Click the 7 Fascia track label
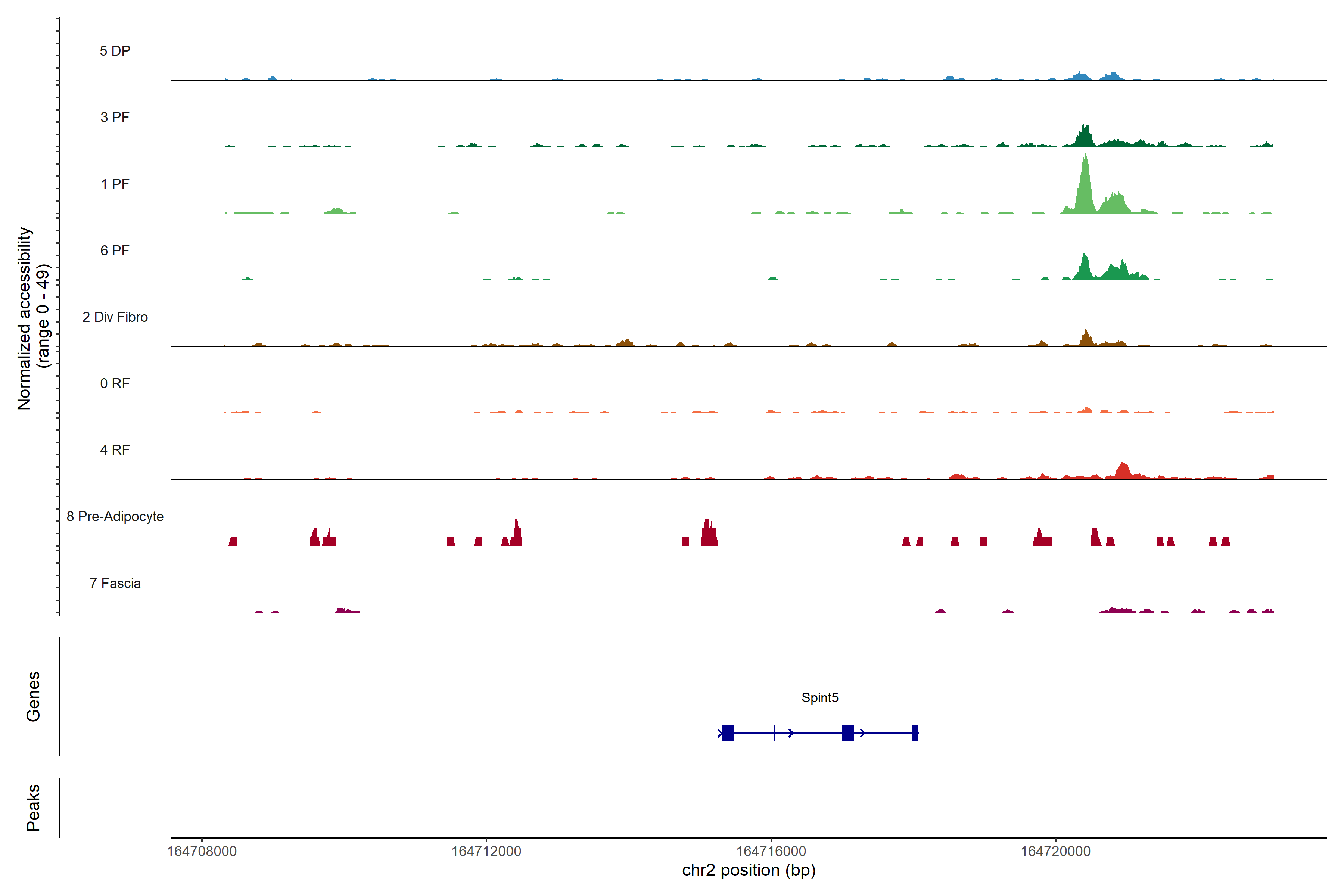 (x=115, y=583)
